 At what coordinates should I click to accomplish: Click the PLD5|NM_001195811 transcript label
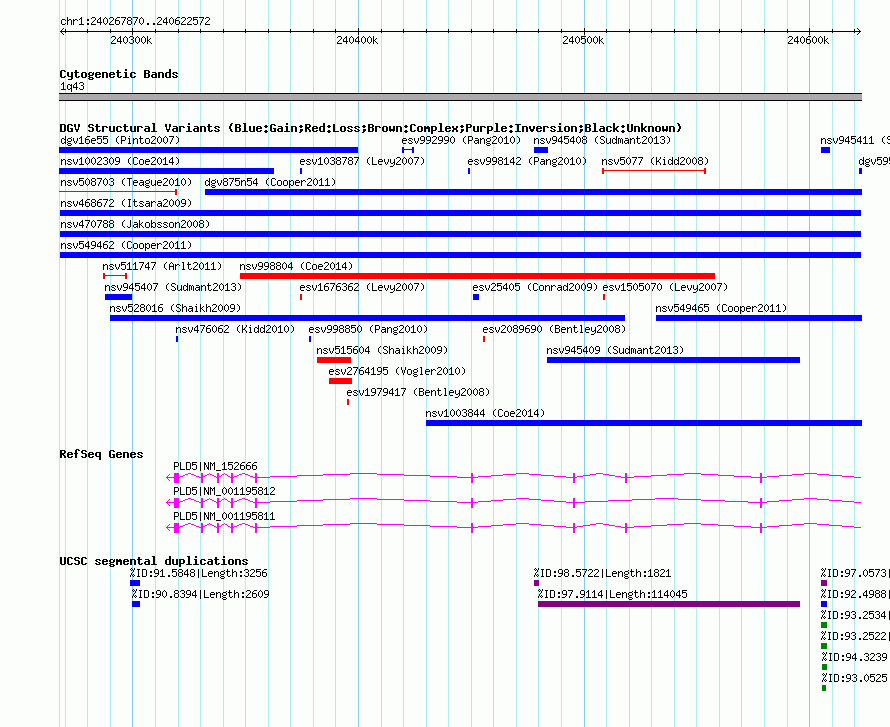pos(224,516)
